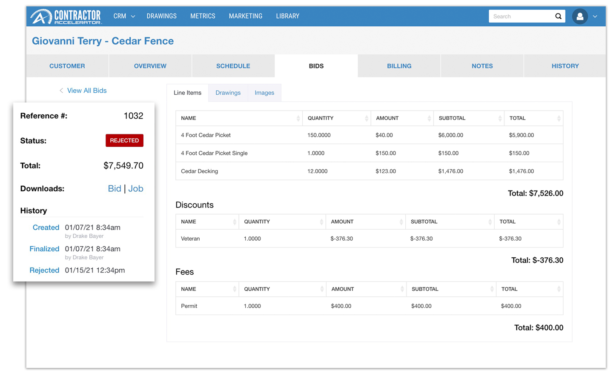Image resolution: width=610 pixels, height=381 pixels.
Task: Click the Contractor Accelerator logo
Action: tap(66, 16)
